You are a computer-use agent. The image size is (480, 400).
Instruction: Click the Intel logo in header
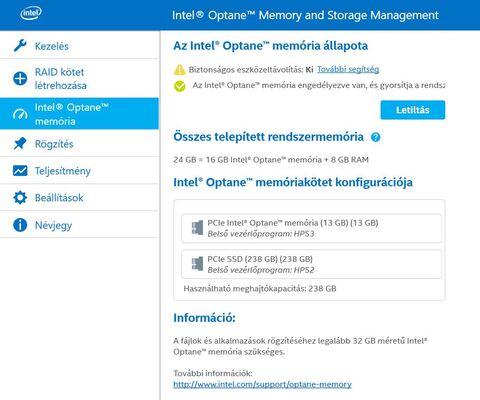point(31,13)
